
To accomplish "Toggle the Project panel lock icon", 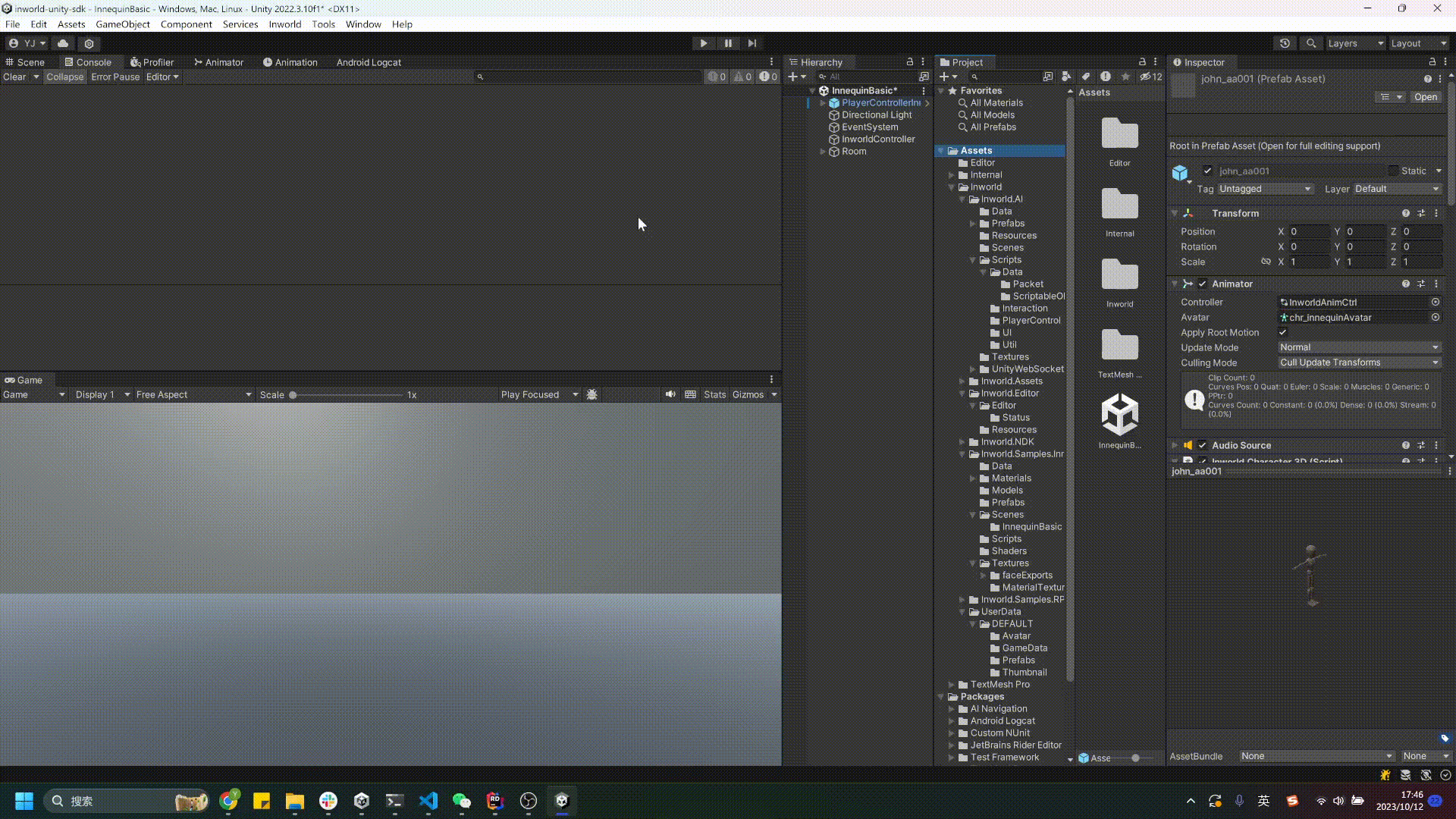I will (x=1142, y=61).
